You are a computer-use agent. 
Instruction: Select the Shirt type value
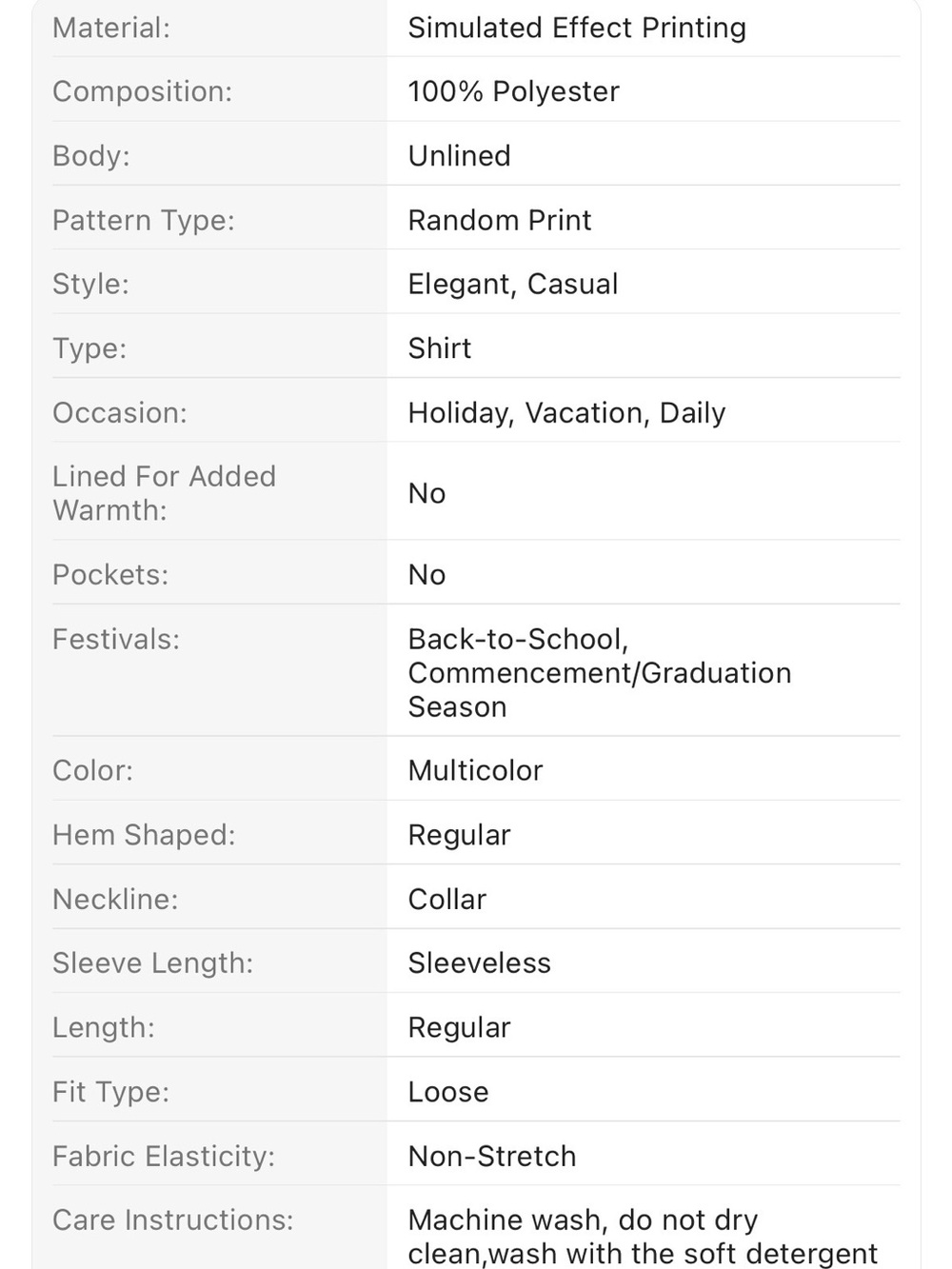pos(439,348)
